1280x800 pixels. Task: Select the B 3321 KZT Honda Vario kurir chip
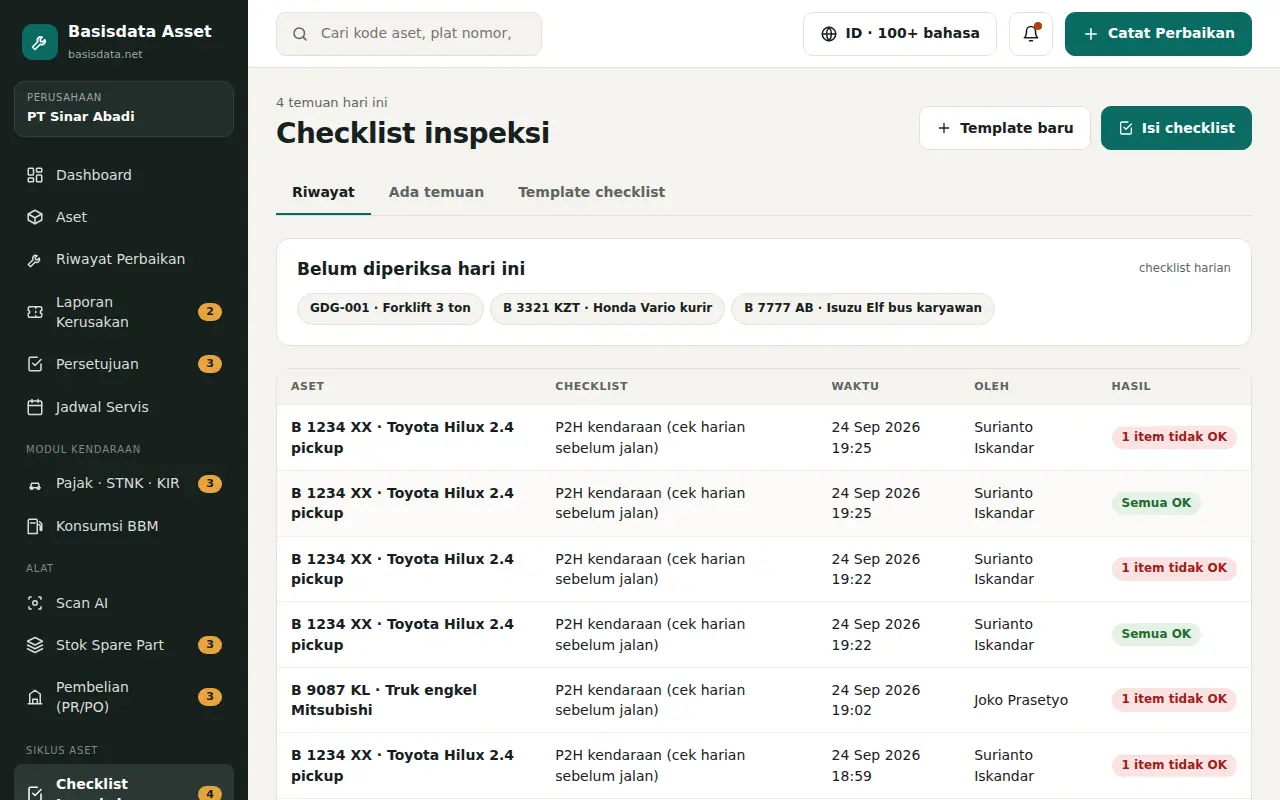[607, 308]
